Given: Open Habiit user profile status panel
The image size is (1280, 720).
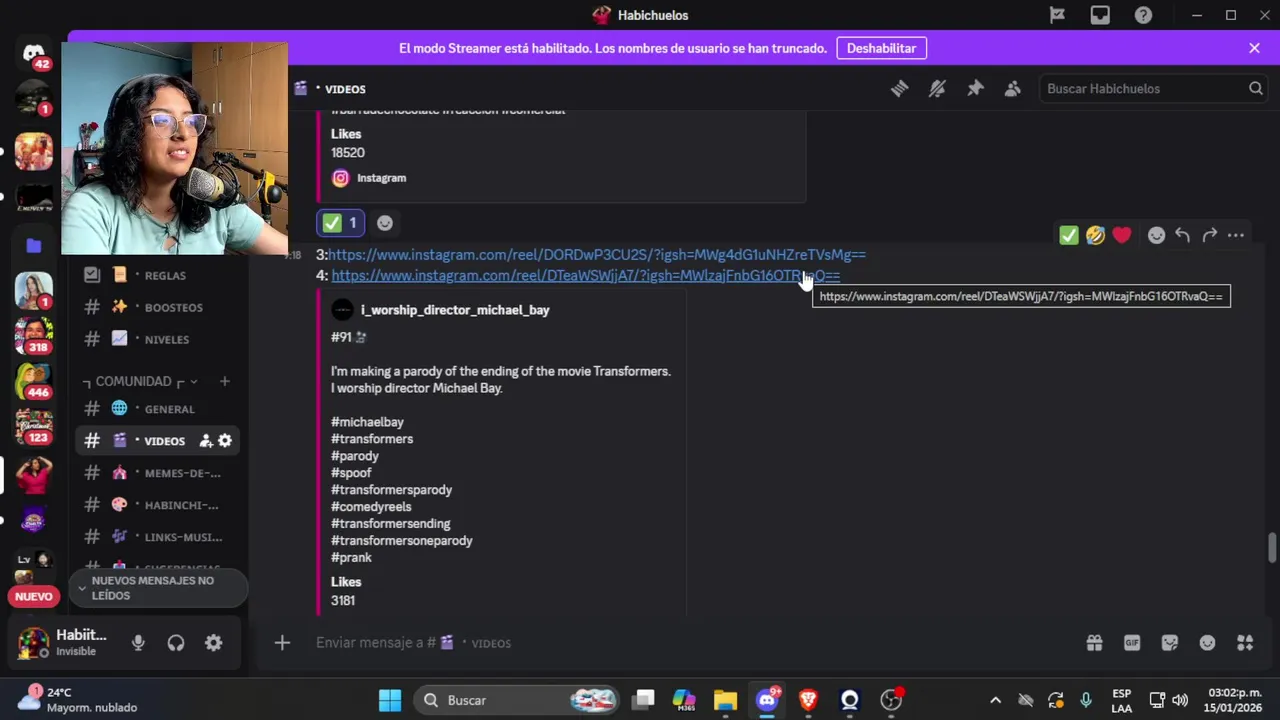Looking at the screenshot, I should (x=64, y=643).
